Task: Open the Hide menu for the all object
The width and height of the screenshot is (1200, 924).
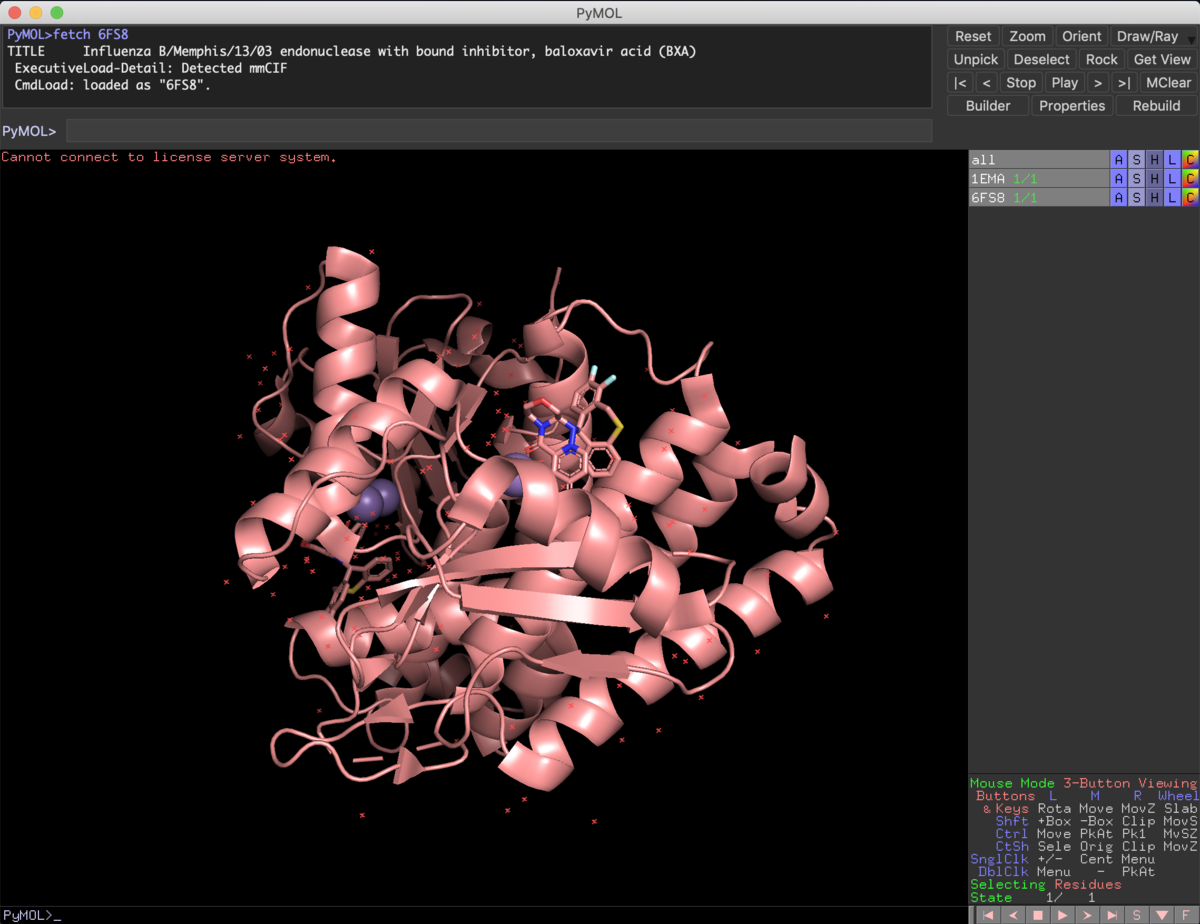Action: (1154, 160)
